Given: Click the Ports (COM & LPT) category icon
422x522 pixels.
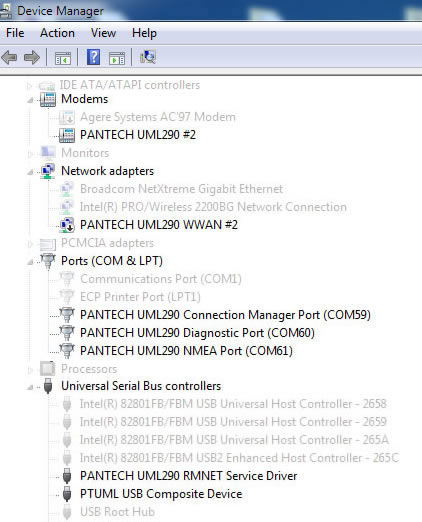Looking at the screenshot, I should coord(48,261).
